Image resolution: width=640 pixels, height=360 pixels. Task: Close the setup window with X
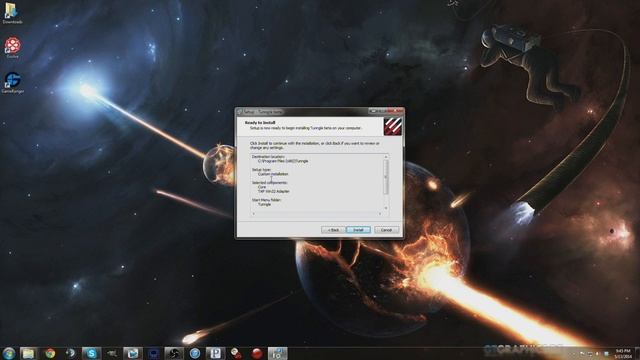tap(396, 111)
